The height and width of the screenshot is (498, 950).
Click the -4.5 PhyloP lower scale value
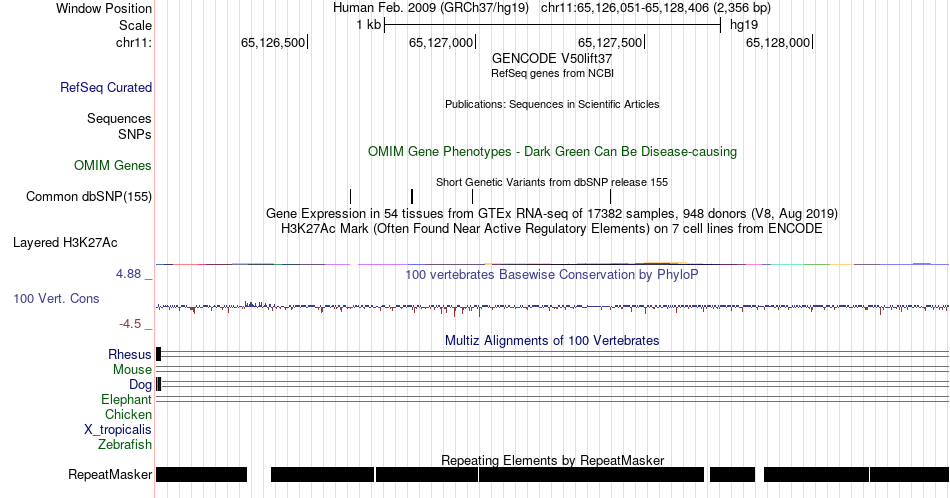[x=130, y=324]
